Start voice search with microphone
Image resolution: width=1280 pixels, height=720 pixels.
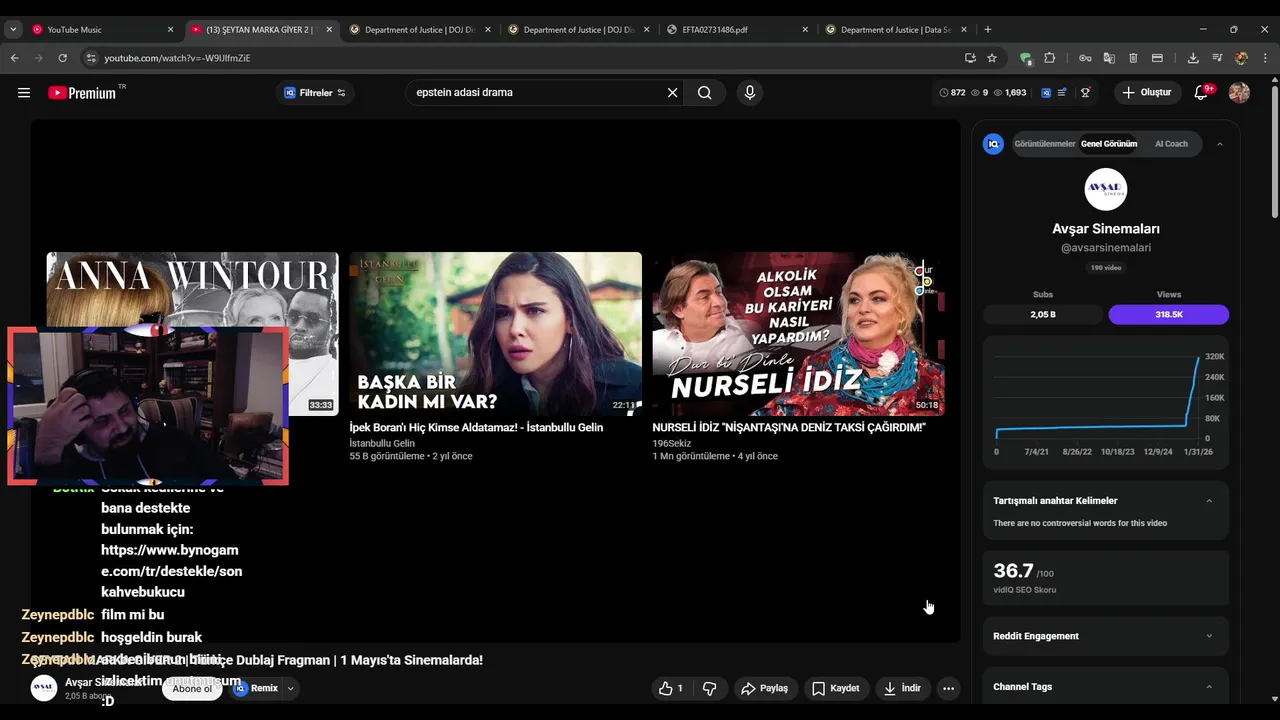(x=750, y=93)
